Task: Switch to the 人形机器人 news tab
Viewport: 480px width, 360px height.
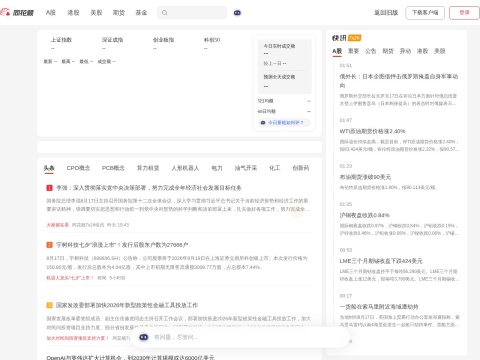Action: click(x=185, y=168)
